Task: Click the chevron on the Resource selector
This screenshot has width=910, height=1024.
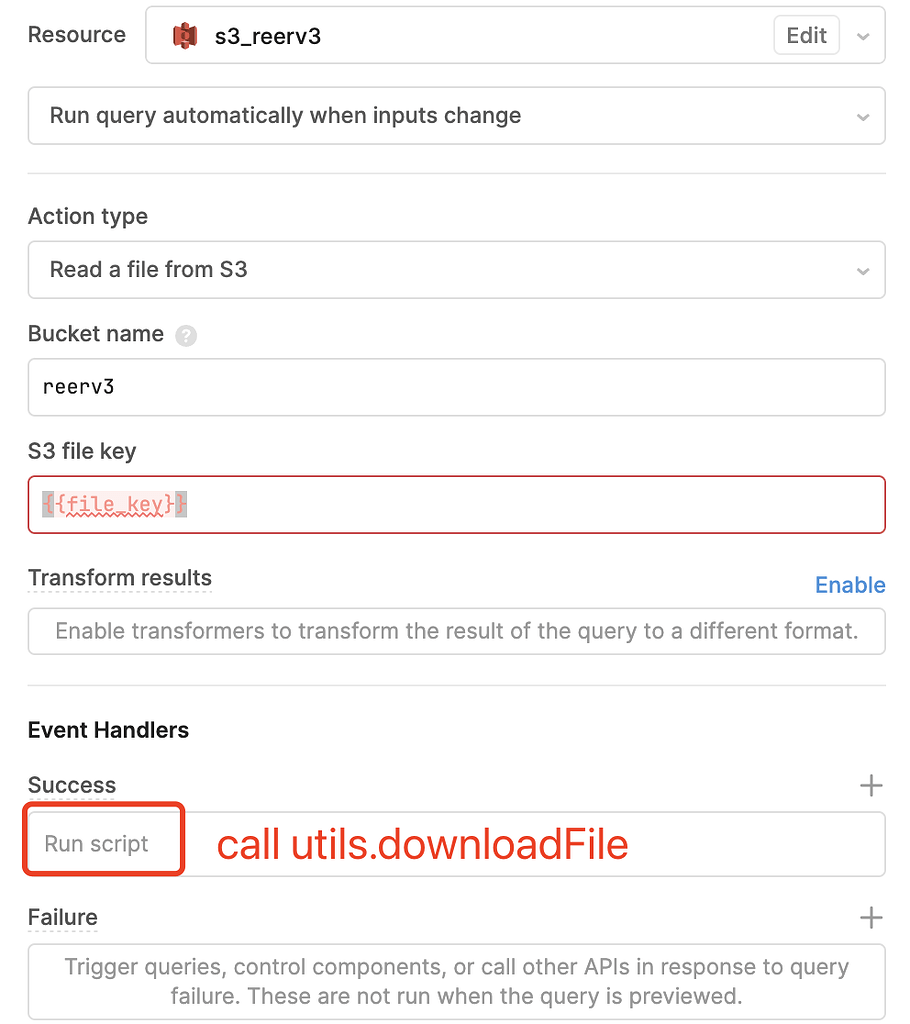Action: tap(862, 35)
